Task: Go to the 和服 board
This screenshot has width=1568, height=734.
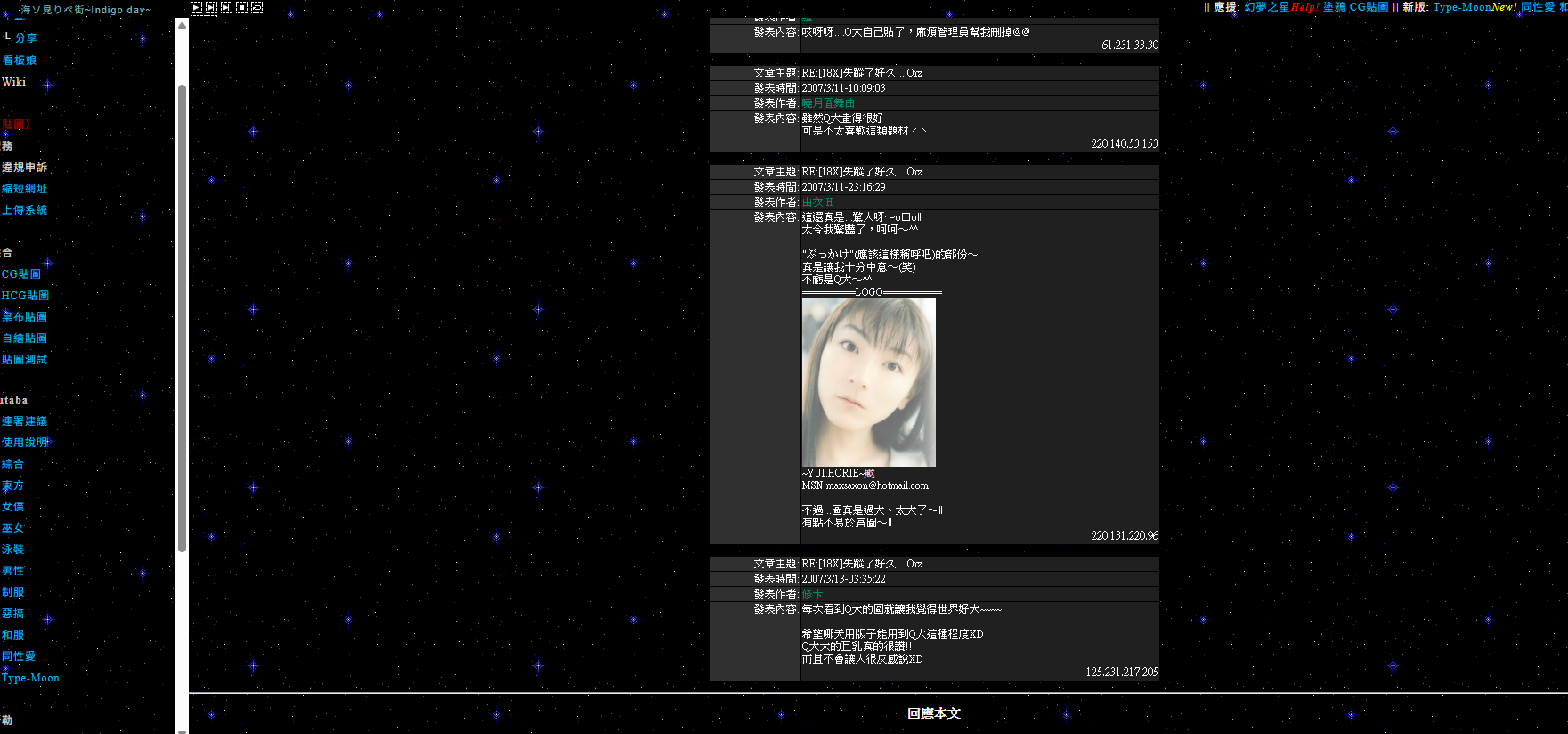Action: click(12, 635)
